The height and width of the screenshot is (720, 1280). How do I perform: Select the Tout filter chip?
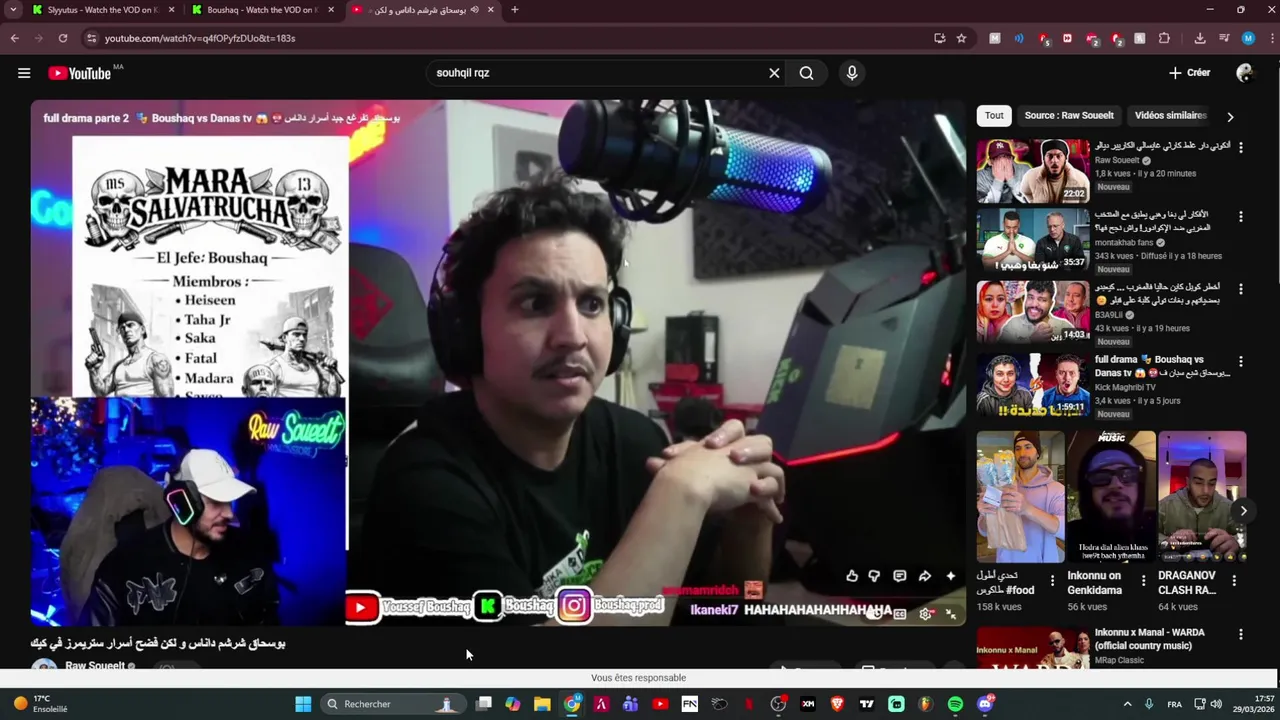[994, 115]
